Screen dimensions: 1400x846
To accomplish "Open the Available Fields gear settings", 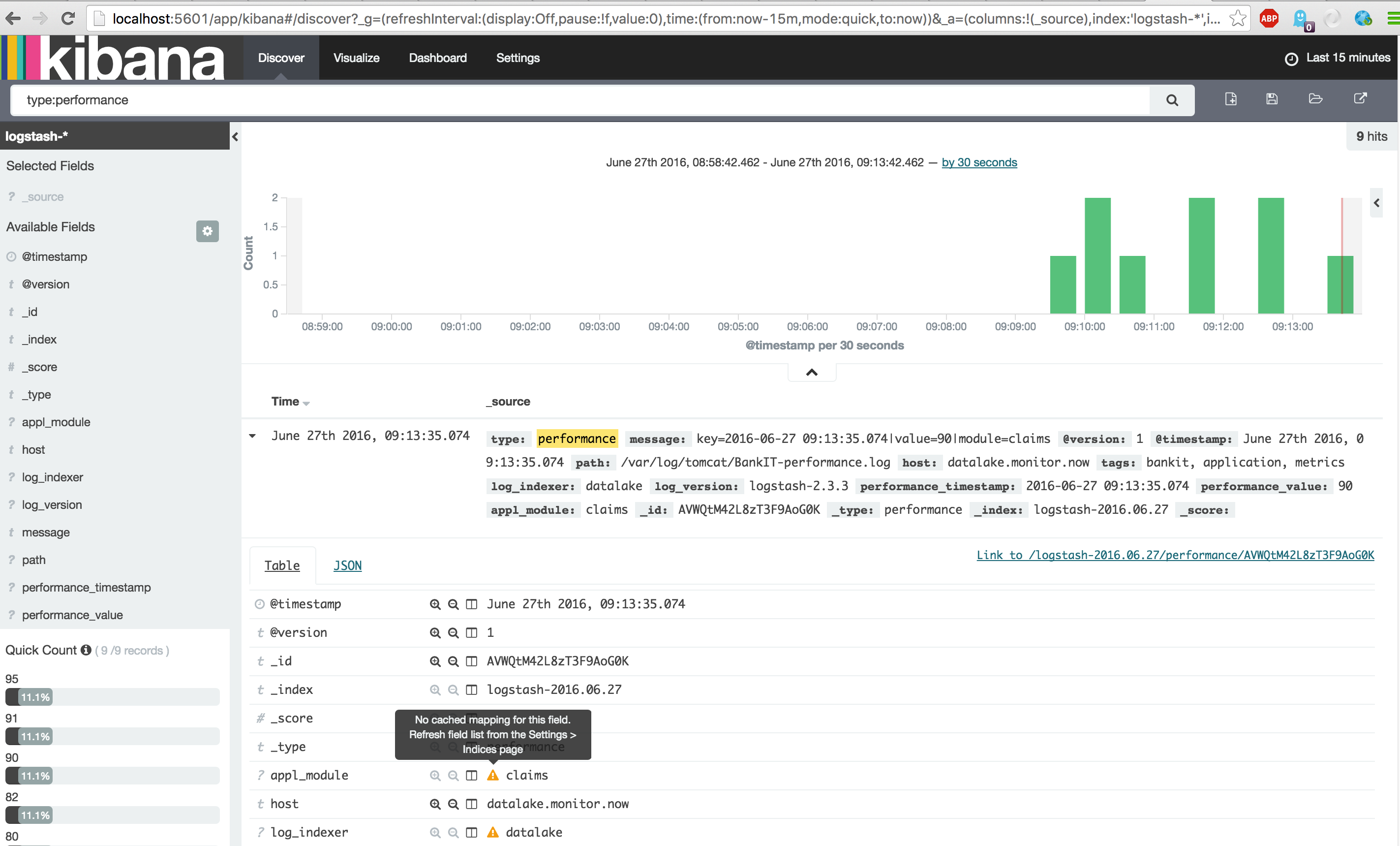I will click(x=208, y=231).
